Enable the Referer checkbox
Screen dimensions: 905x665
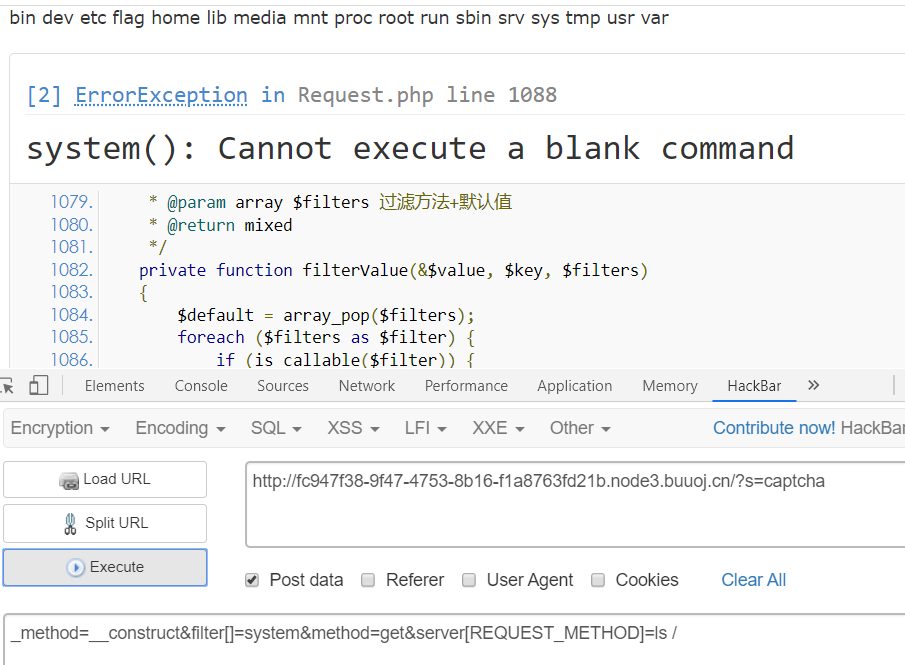(x=368, y=580)
